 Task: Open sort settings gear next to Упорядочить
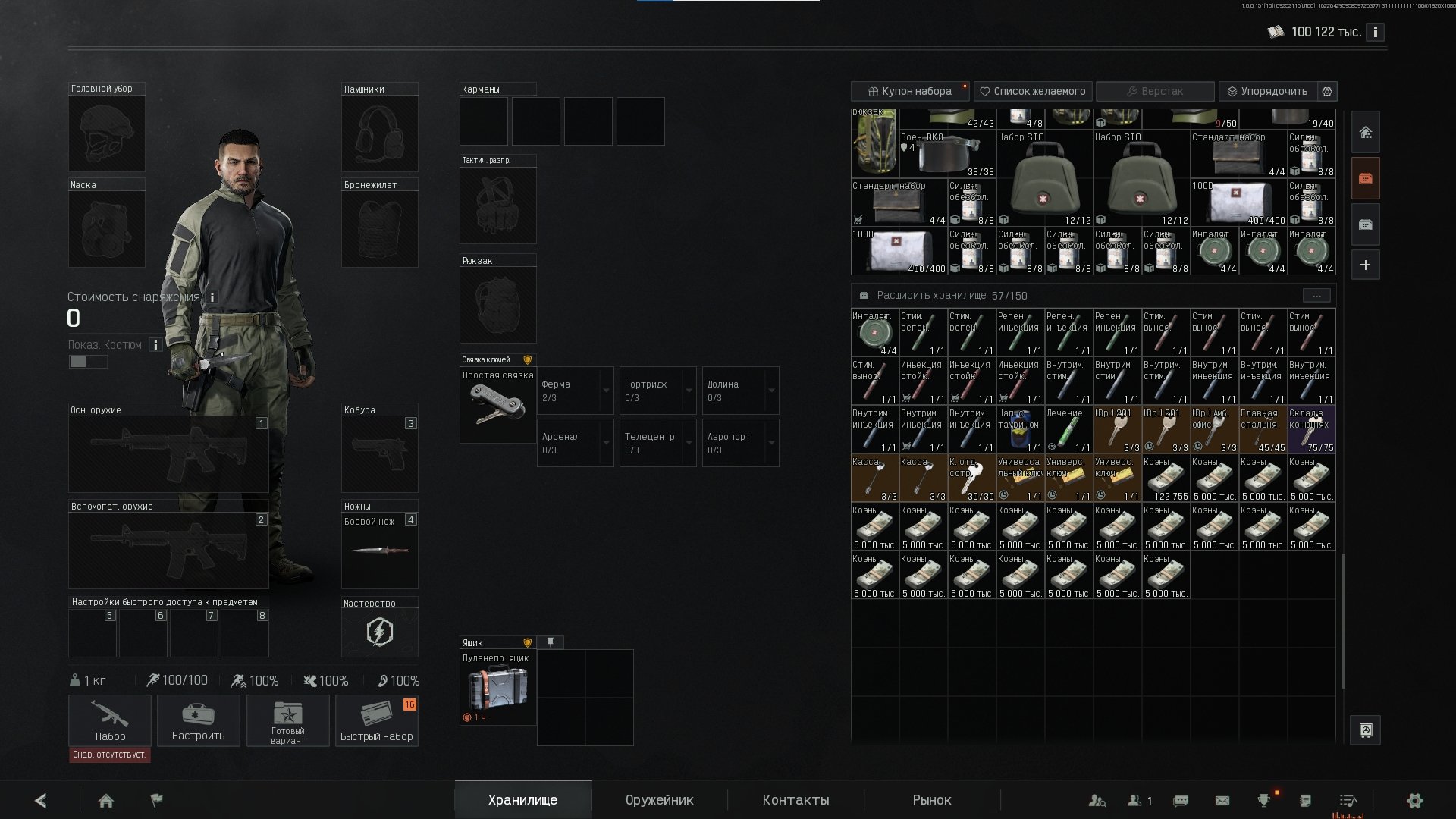(x=1327, y=91)
